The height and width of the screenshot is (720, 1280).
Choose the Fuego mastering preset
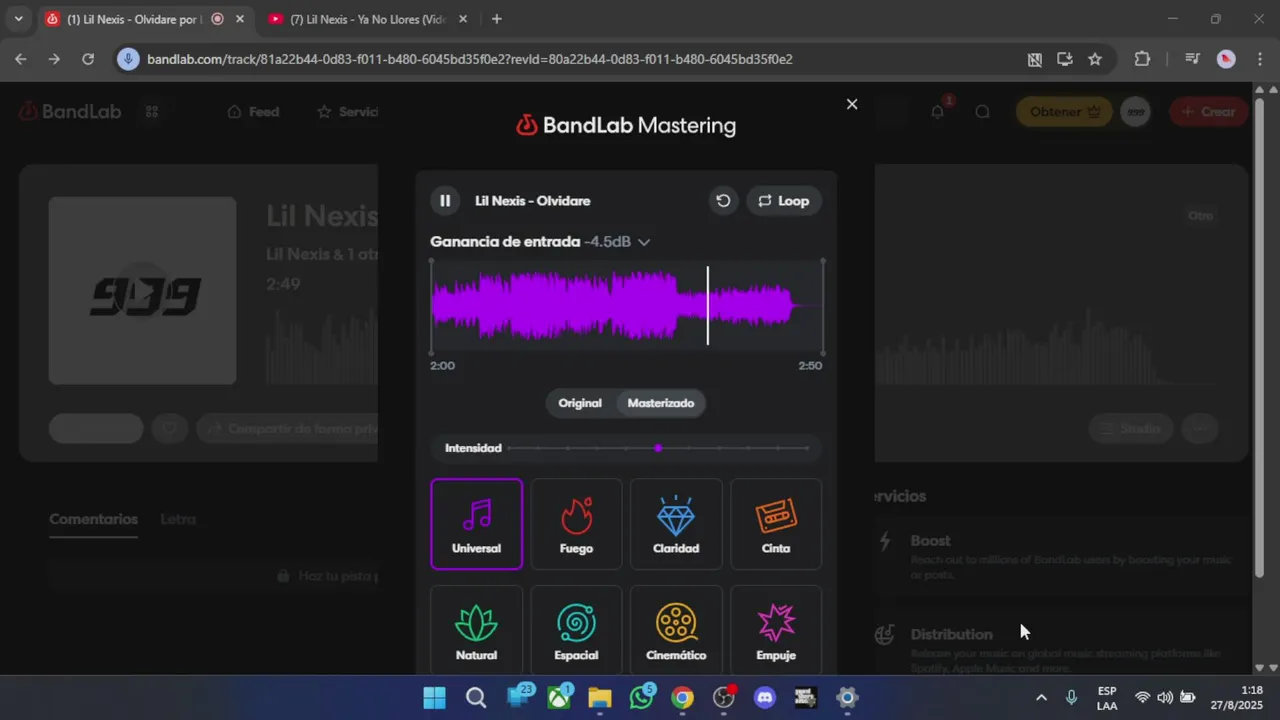pos(576,524)
